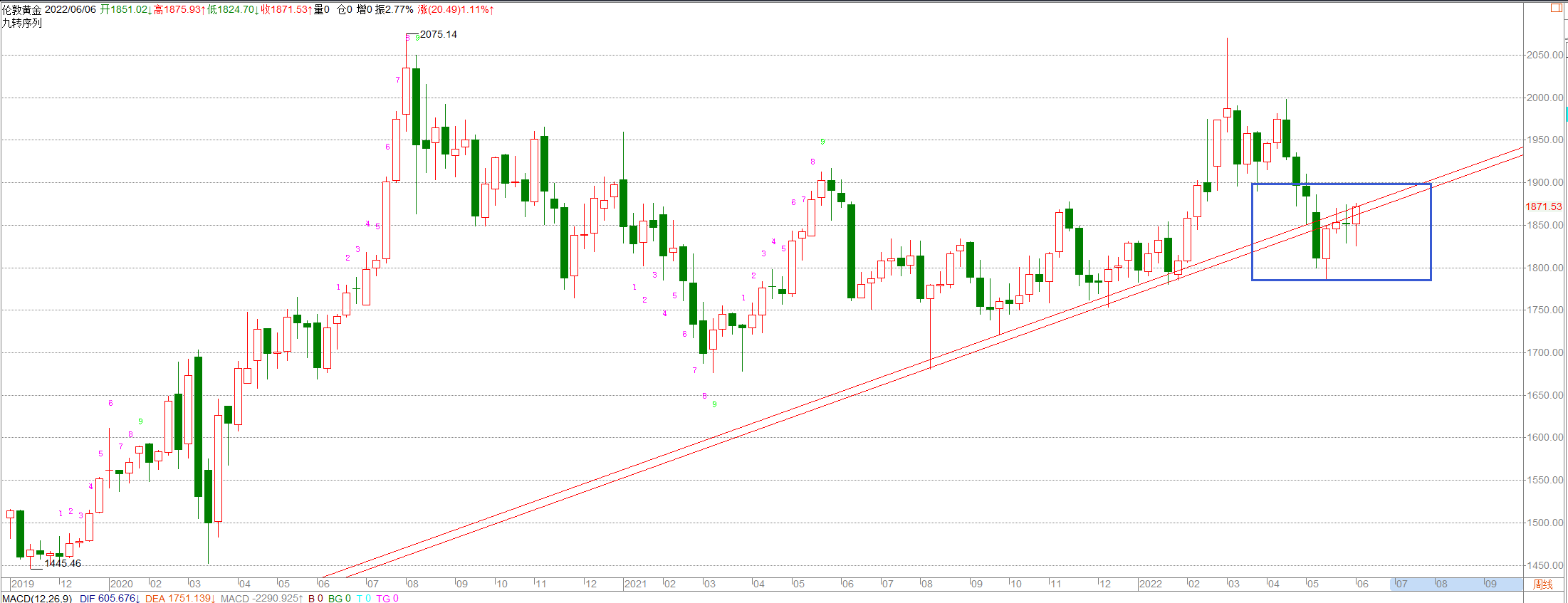Click the 2020 year marker on timeline

tap(122, 584)
